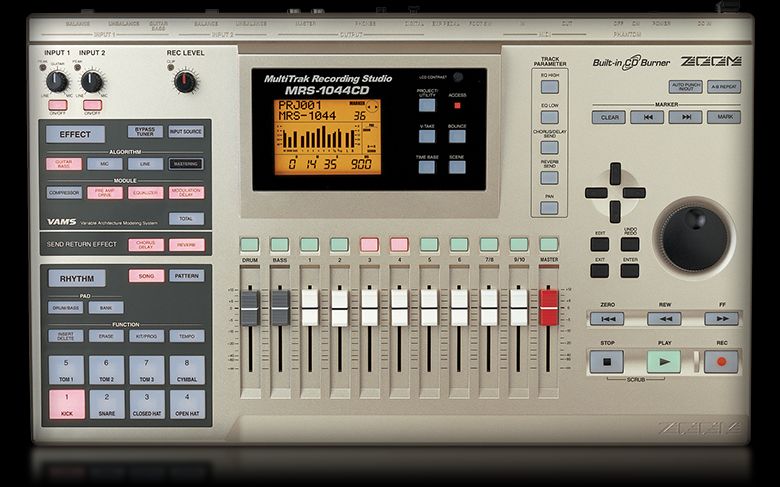Screen dimensions: 780x487
Task: Click the marker CLEAR button
Action: (x=609, y=117)
